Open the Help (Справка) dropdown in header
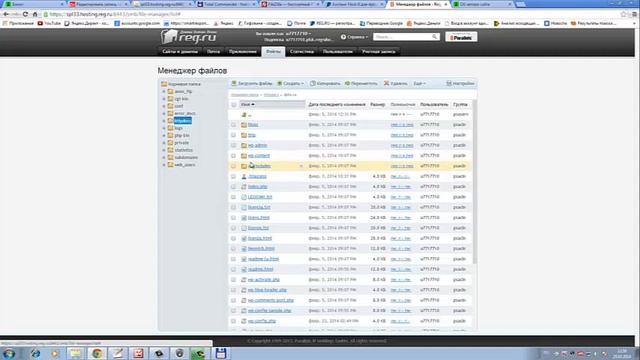The height and width of the screenshot is (360, 640). click(354, 37)
